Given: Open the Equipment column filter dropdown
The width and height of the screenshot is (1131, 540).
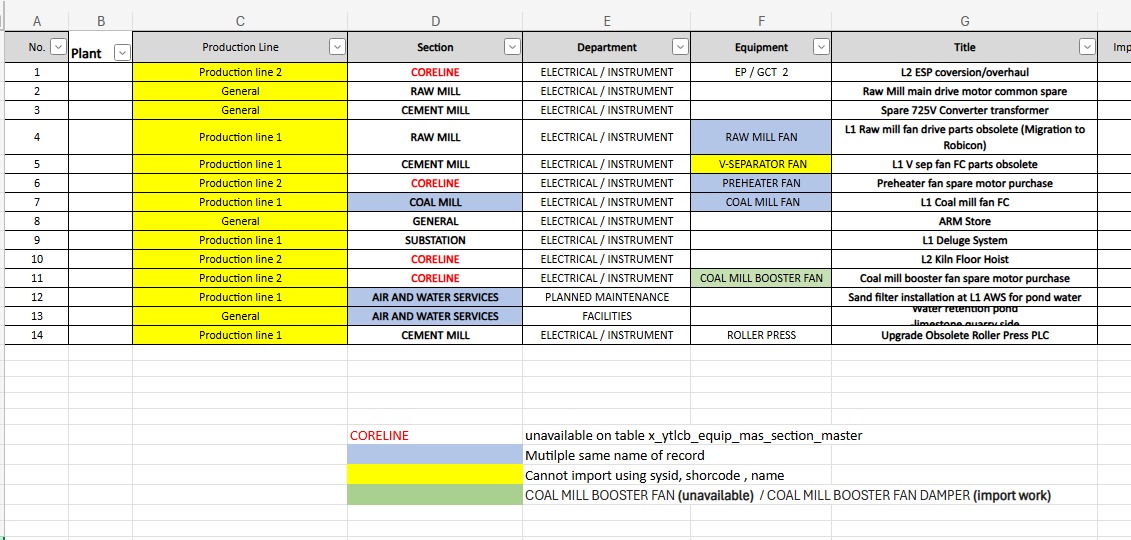Looking at the screenshot, I should (821, 47).
